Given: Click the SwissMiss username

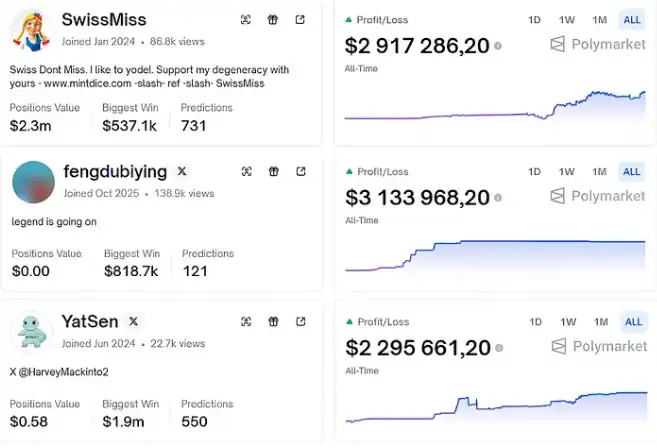Looking at the screenshot, I should 104,20.
